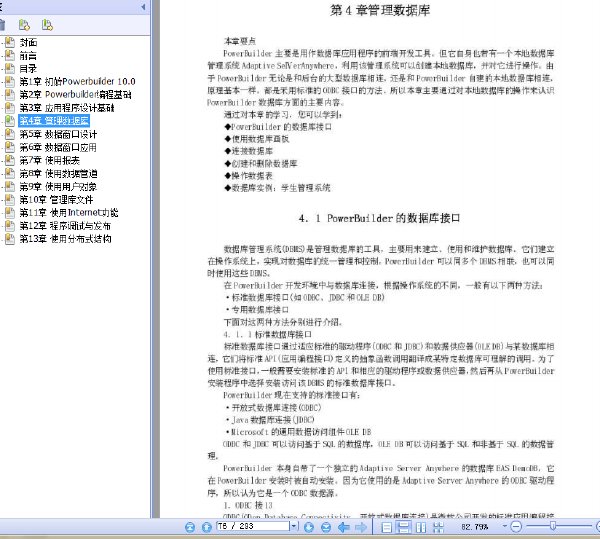Click subsection 4. 1. 1 标准数据库接口
600x539 pixels.
pos(268,335)
